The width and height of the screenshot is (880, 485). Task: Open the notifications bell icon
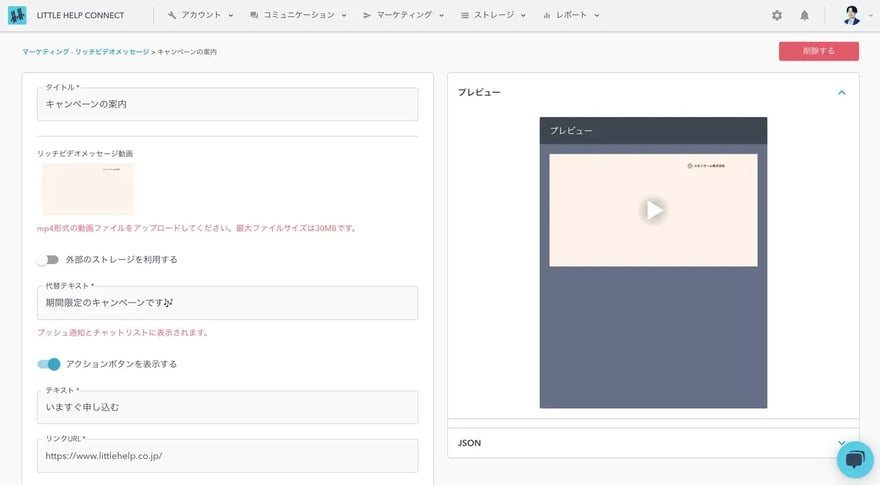pos(804,15)
